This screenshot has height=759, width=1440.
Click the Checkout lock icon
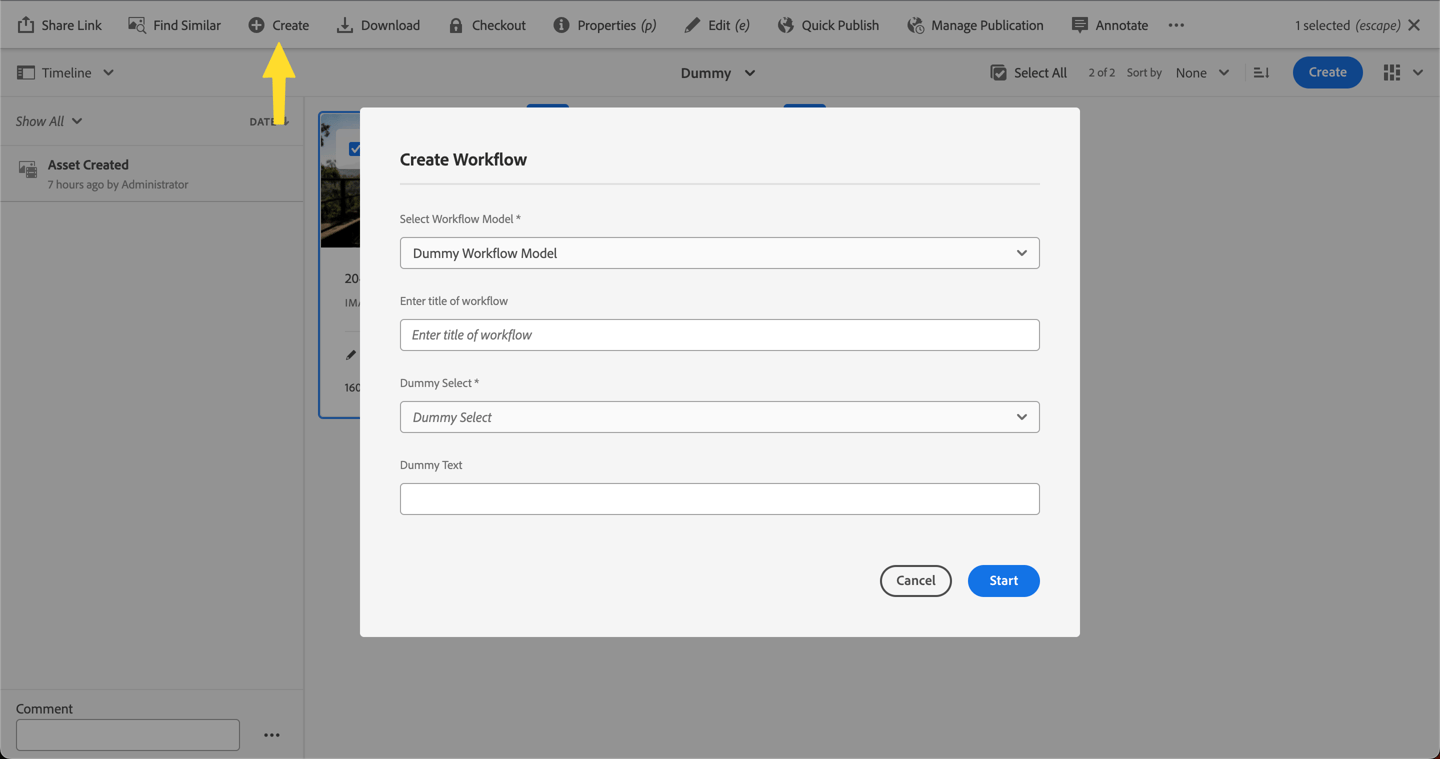(x=456, y=25)
